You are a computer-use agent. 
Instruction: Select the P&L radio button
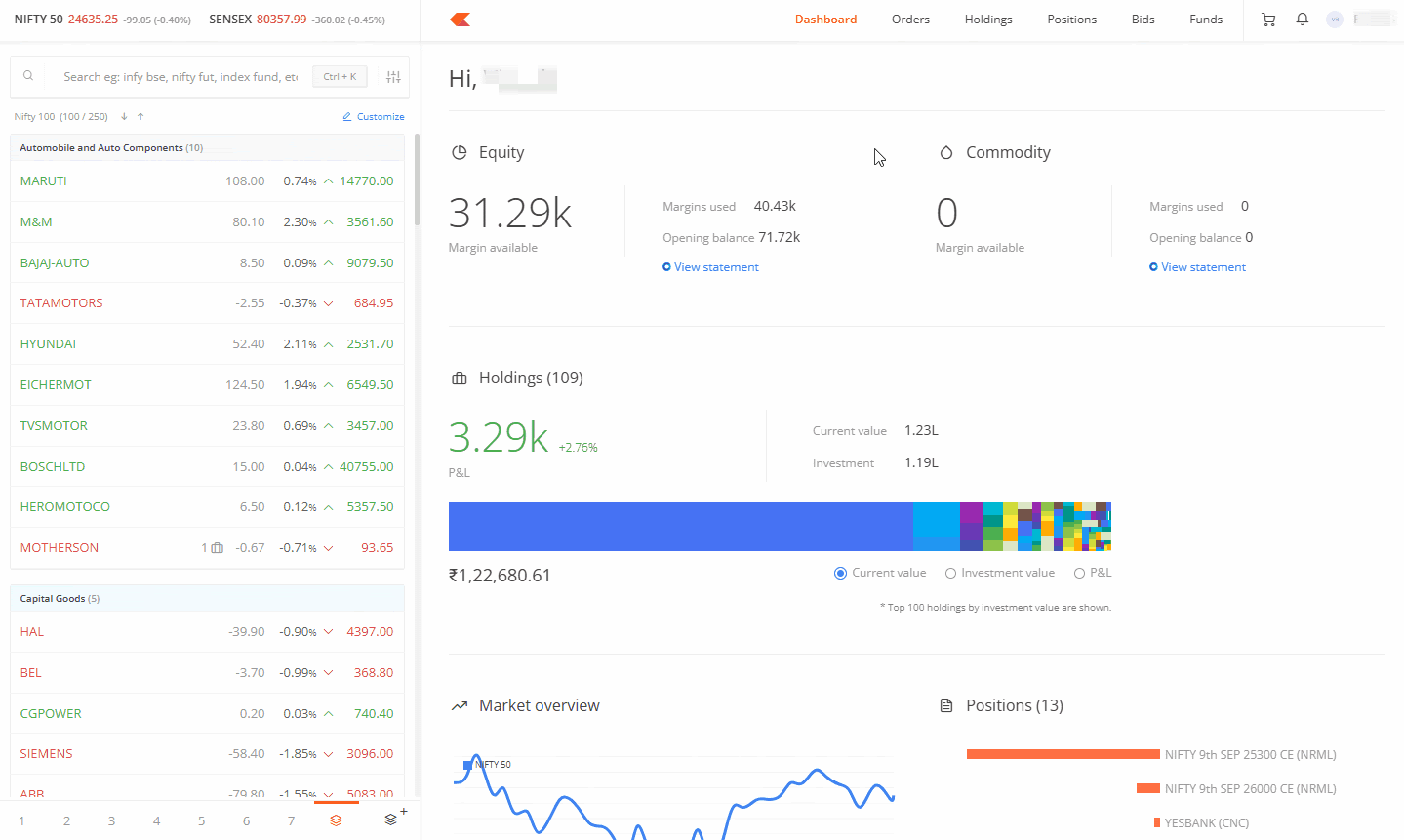click(1079, 574)
